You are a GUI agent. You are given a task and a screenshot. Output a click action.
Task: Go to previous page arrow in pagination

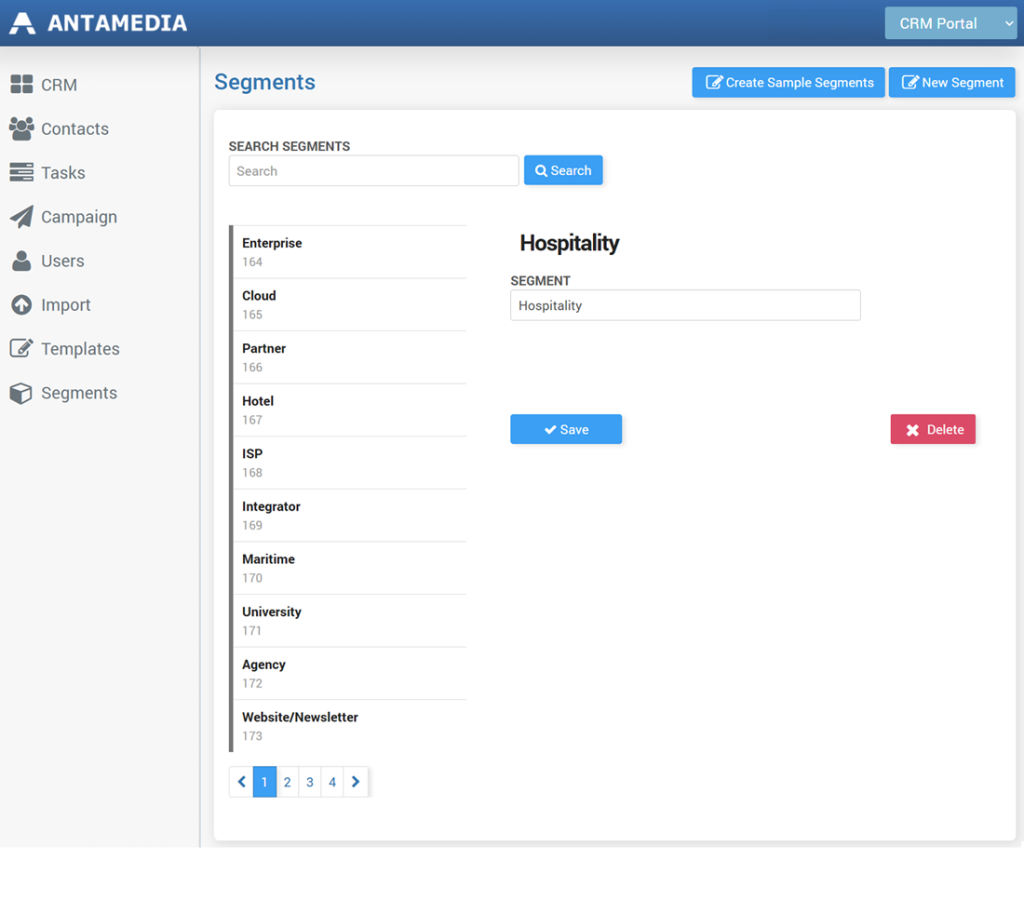point(241,782)
